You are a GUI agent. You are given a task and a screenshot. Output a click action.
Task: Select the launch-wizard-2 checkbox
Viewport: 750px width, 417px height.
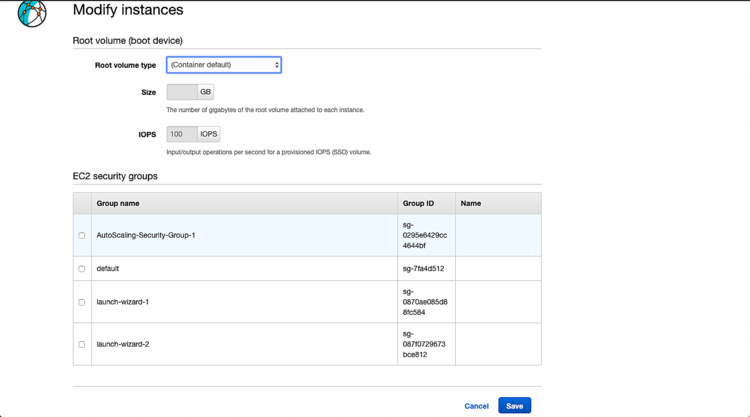point(82,345)
